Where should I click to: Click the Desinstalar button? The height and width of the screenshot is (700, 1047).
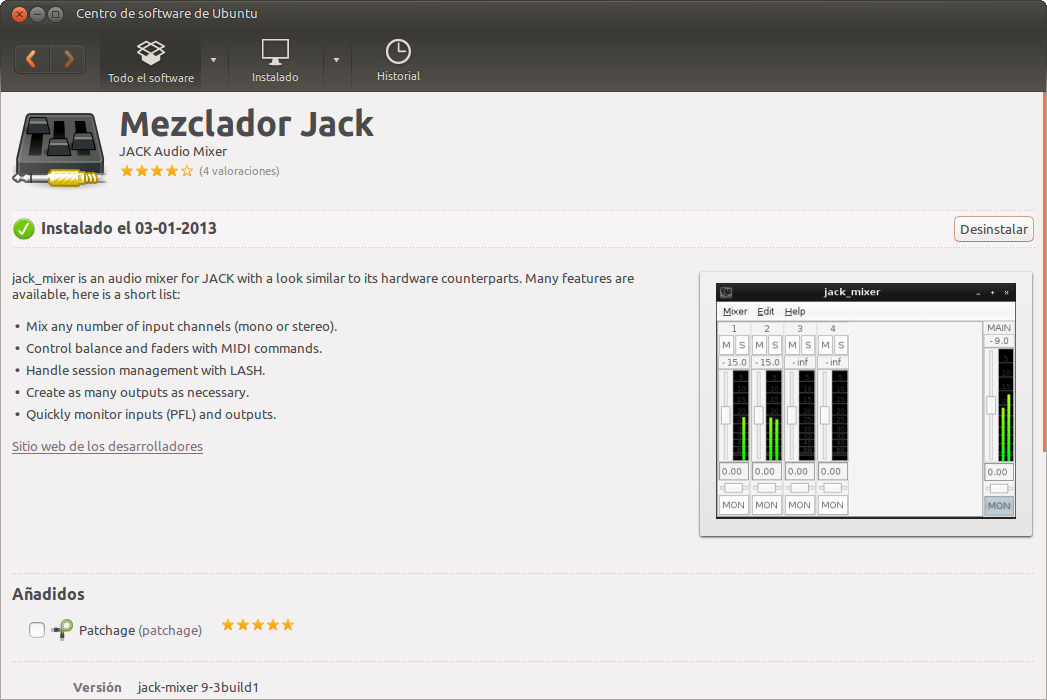[x=993, y=228]
